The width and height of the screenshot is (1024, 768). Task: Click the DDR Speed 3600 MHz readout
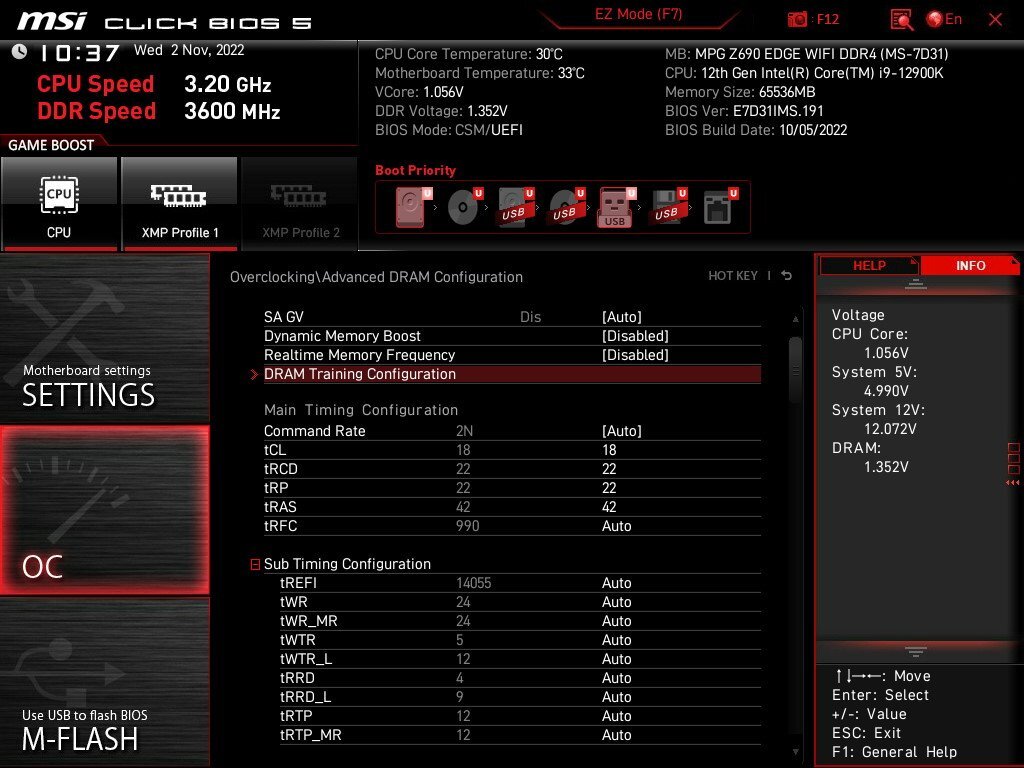coord(159,111)
